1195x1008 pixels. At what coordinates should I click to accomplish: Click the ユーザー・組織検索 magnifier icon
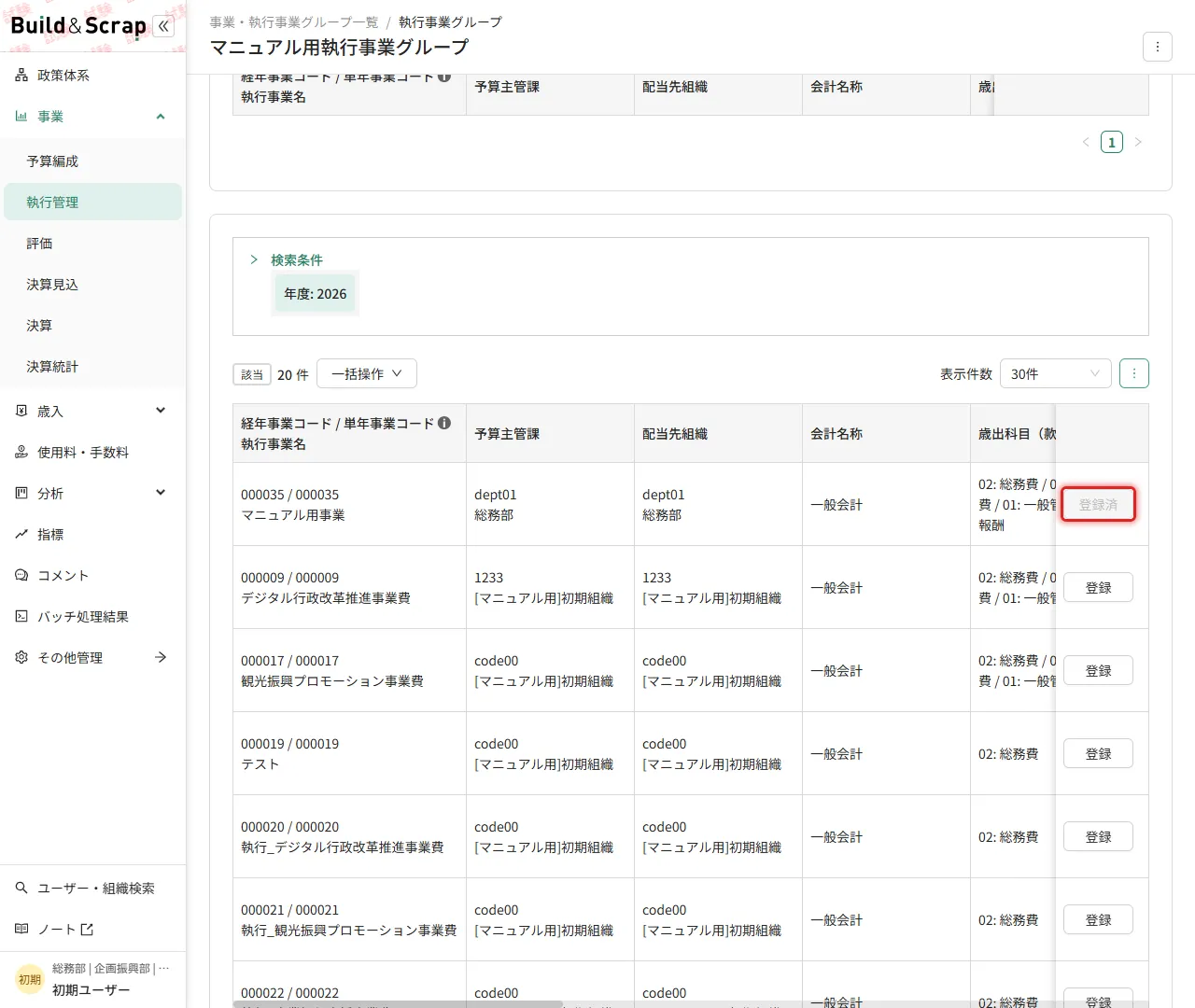[21, 889]
